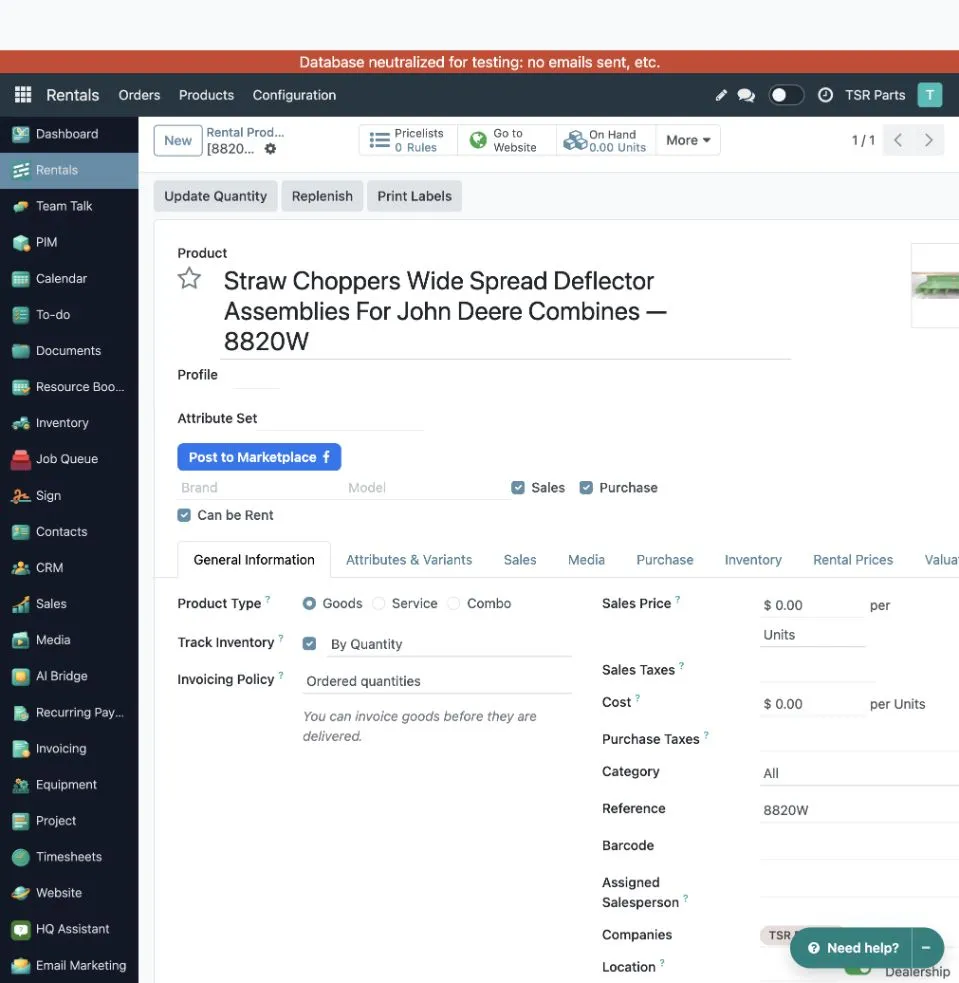Open Inventory app in sidebar

[69, 423]
